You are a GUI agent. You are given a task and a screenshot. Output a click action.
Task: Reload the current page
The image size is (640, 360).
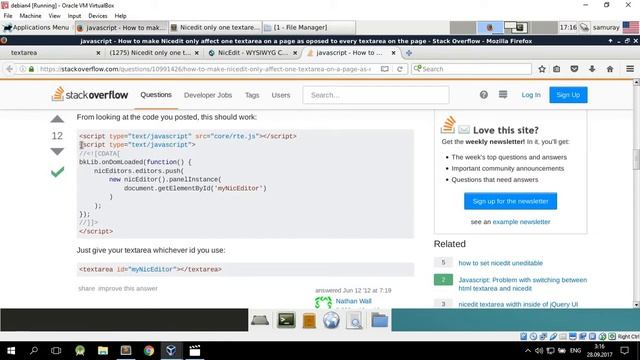point(400,69)
